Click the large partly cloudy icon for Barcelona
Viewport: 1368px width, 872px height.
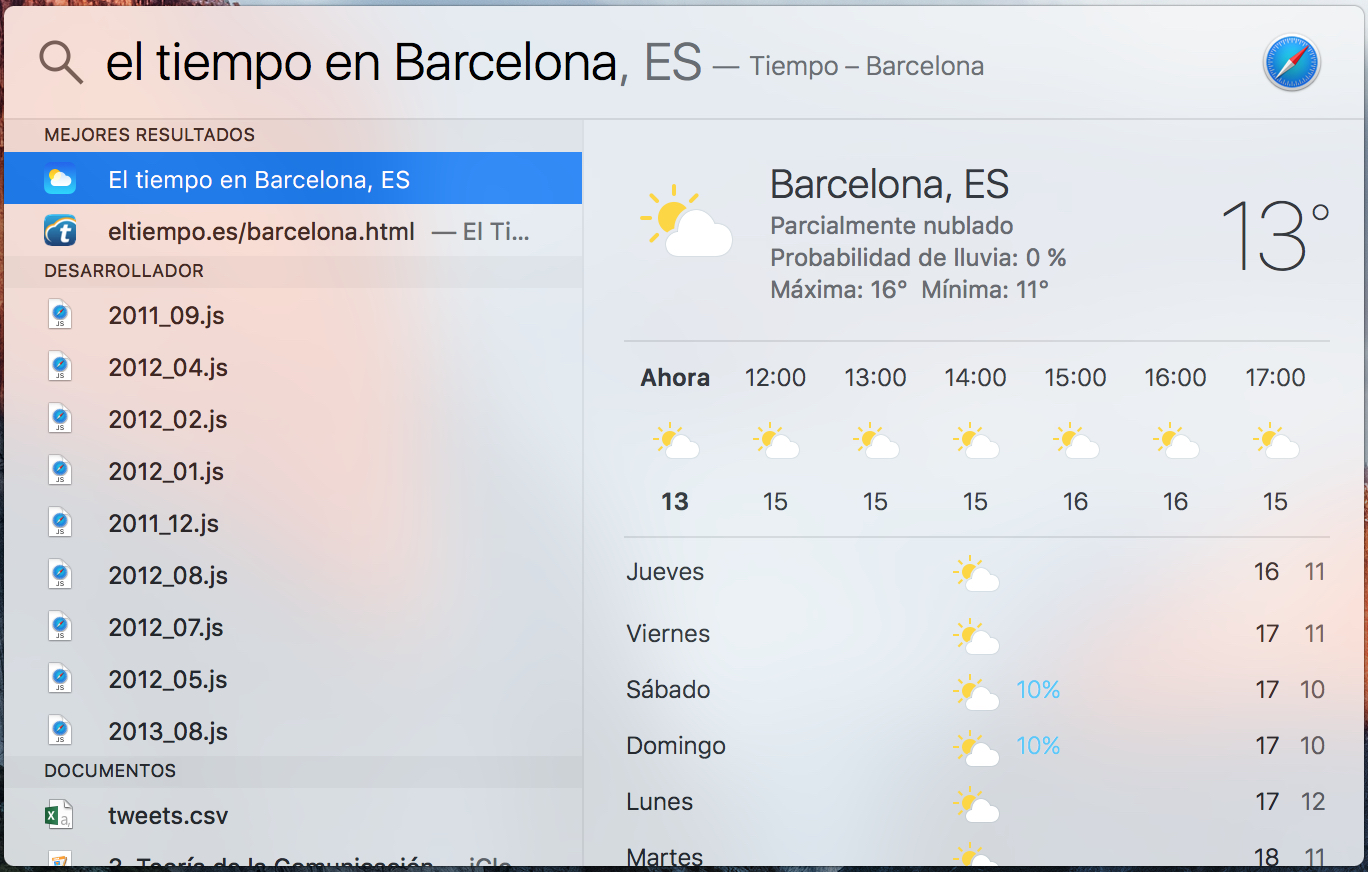(686, 221)
